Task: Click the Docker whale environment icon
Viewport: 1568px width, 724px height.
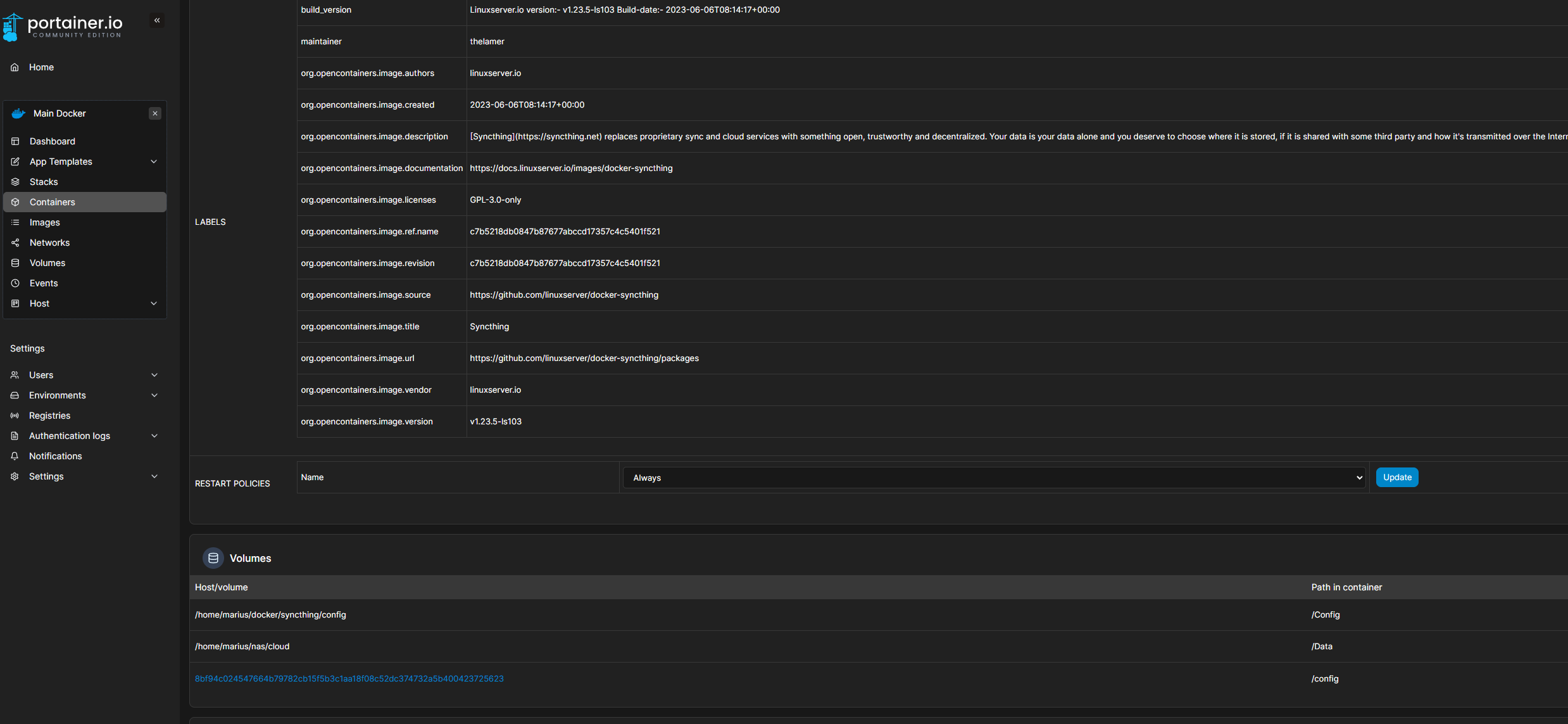Action: coord(18,113)
